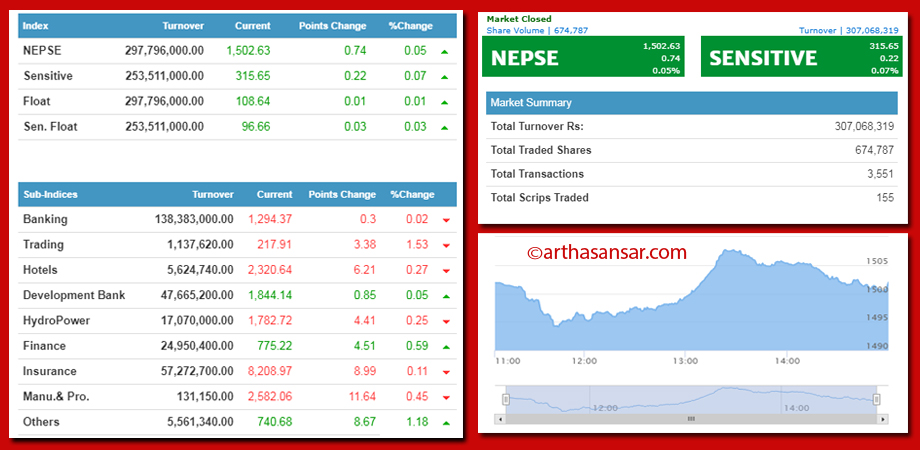Screen dimensions: 920x450
Task: Click the green up arrow in Finance row
Action: tap(446, 347)
